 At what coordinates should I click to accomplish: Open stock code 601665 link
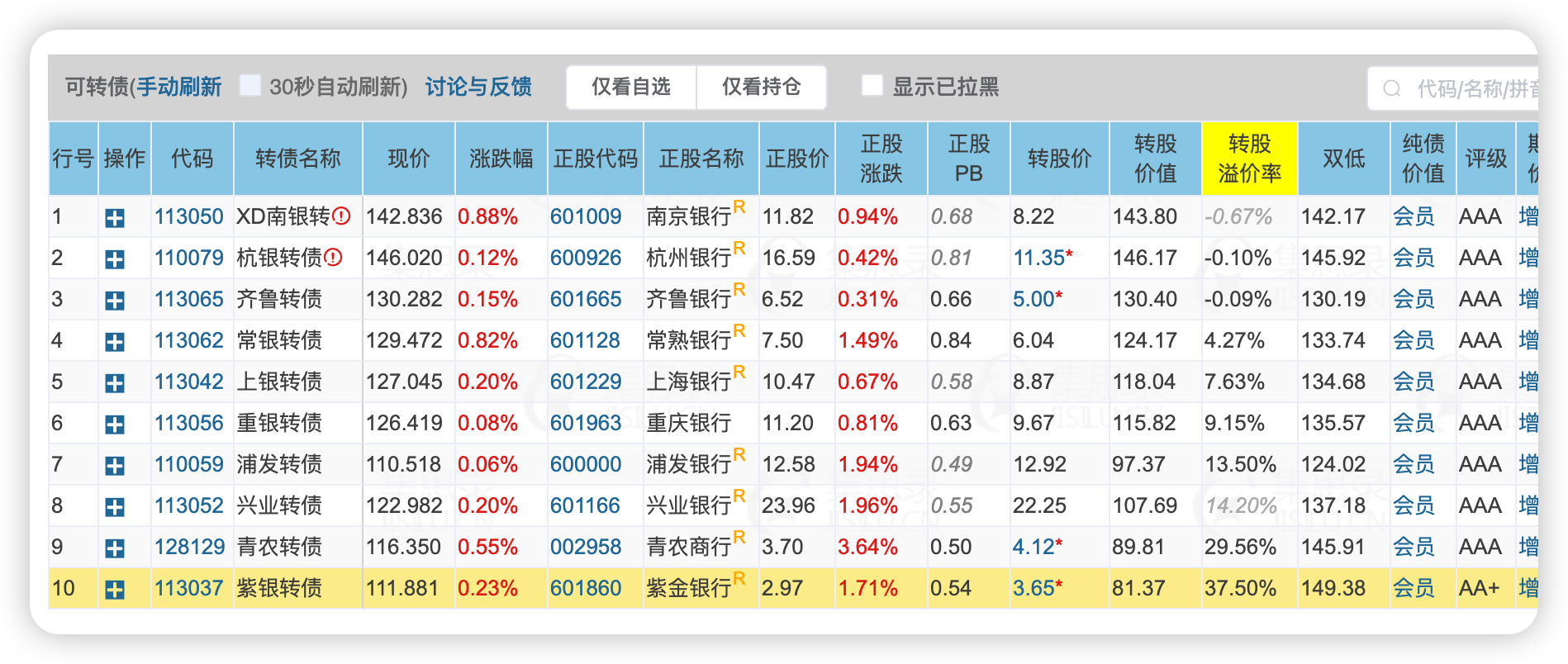[586, 299]
